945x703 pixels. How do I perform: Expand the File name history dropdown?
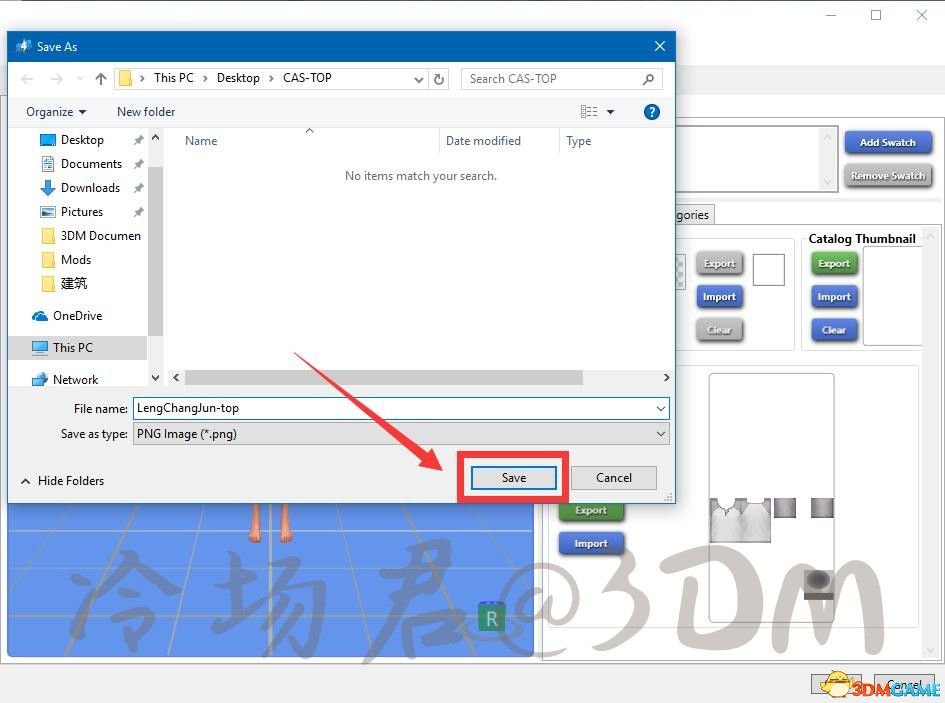[x=661, y=408]
